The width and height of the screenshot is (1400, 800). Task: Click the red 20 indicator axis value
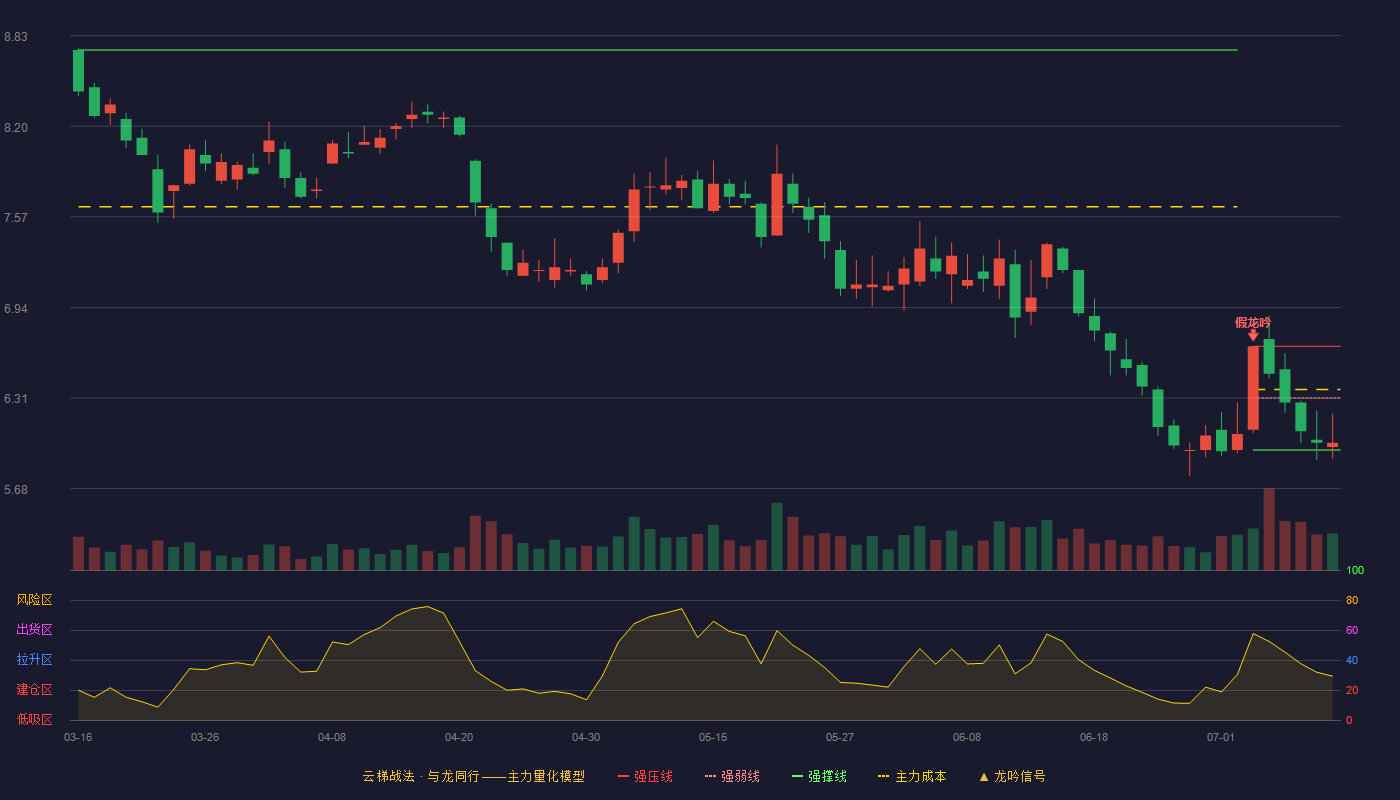tap(1352, 691)
